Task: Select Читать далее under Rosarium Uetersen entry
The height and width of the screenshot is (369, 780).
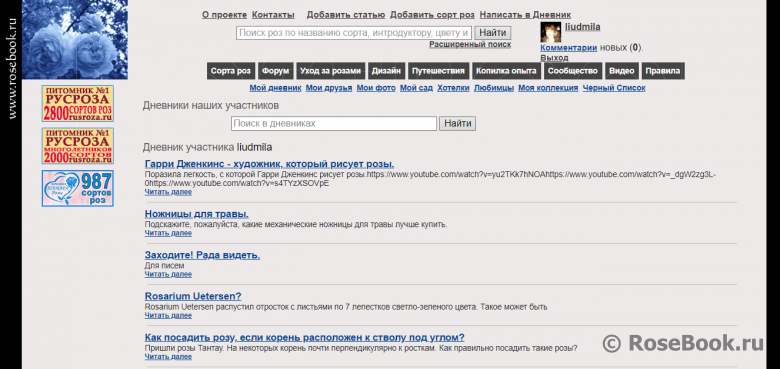Action: [x=168, y=315]
